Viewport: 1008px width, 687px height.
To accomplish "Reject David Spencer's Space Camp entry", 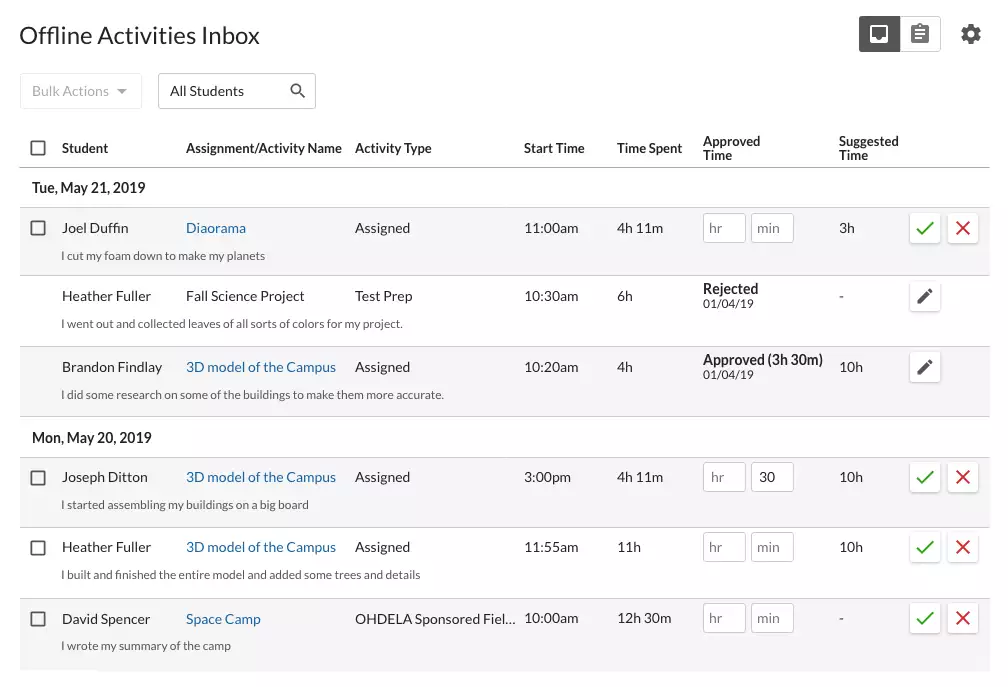I will coord(963,618).
